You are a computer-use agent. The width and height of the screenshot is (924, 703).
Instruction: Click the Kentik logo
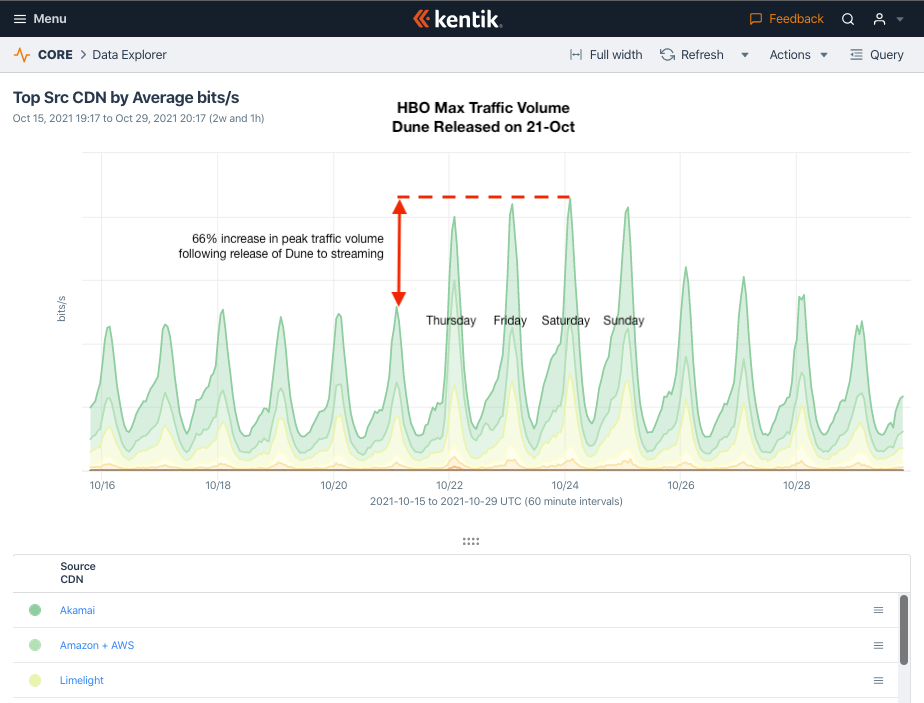click(x=458, y=19)
